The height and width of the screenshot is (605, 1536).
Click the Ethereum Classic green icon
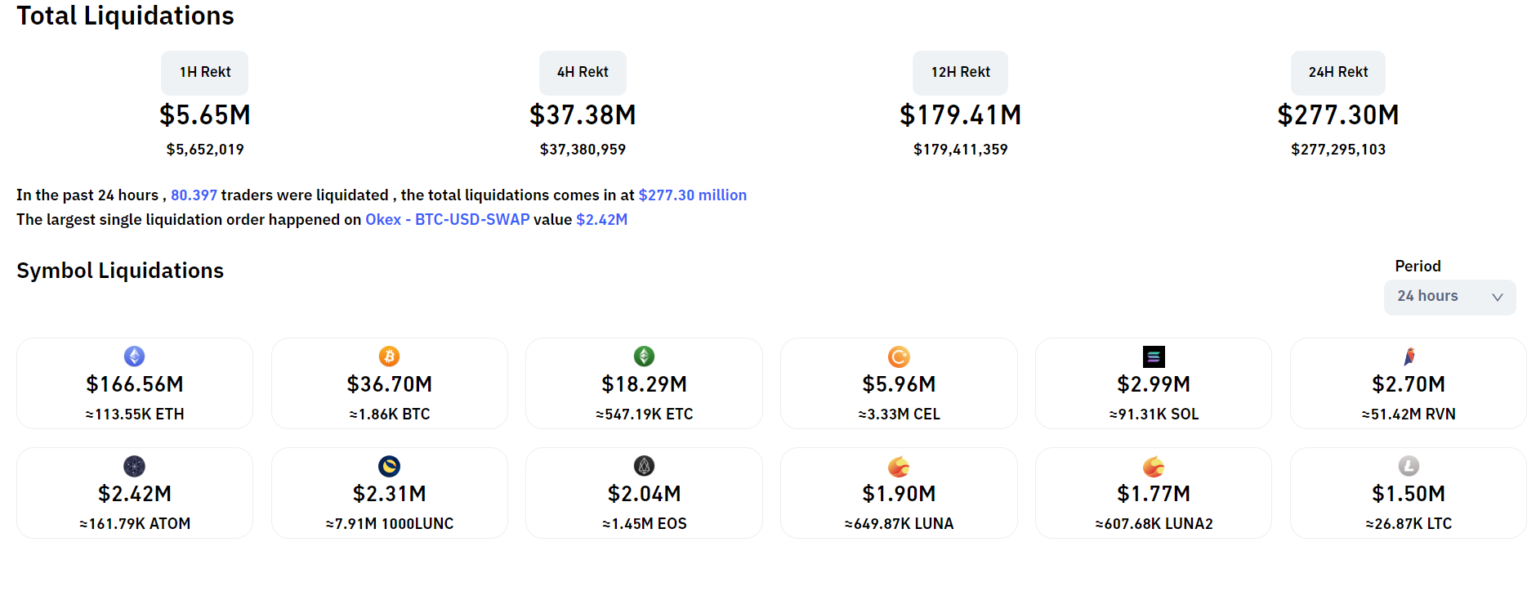[644, 356]
